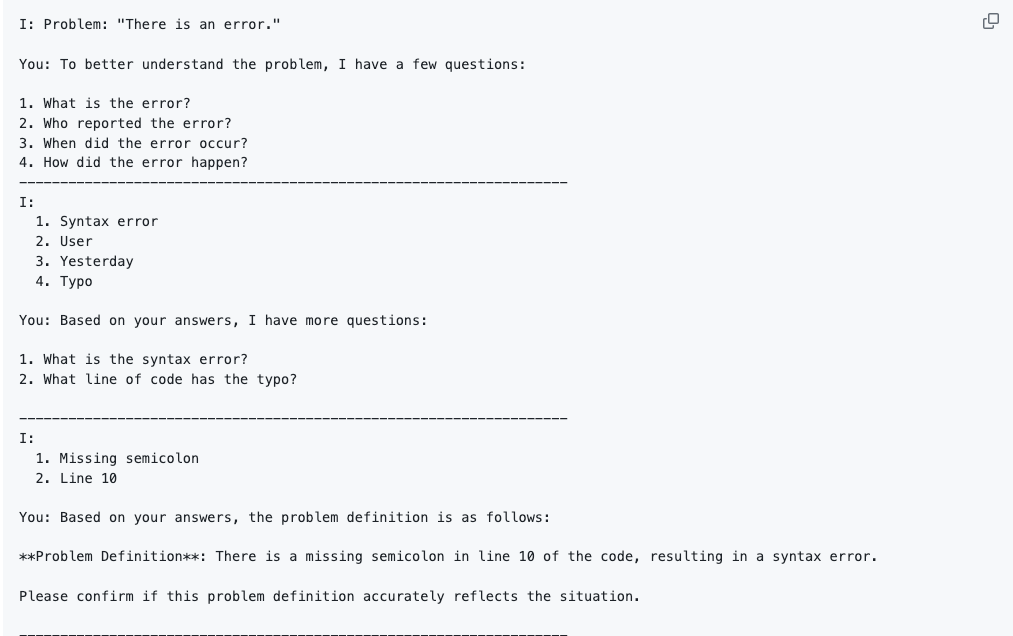Screen dimensions: 1013x636
Task: Click 'What line of code has the typo?'
Action: 158,380
